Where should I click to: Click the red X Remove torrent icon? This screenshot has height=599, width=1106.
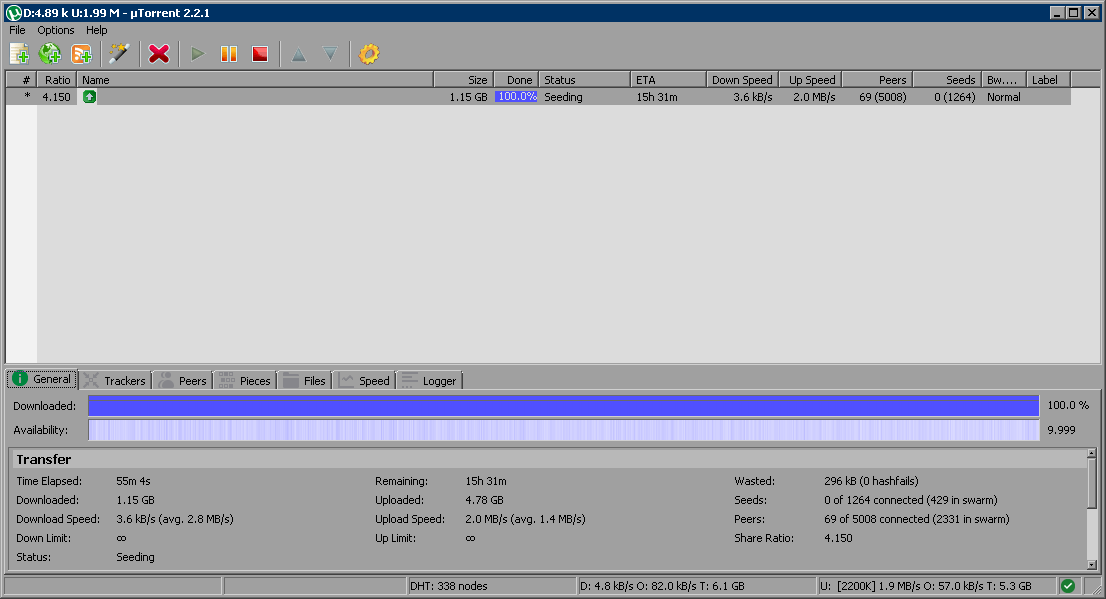[x=159, y=54]
